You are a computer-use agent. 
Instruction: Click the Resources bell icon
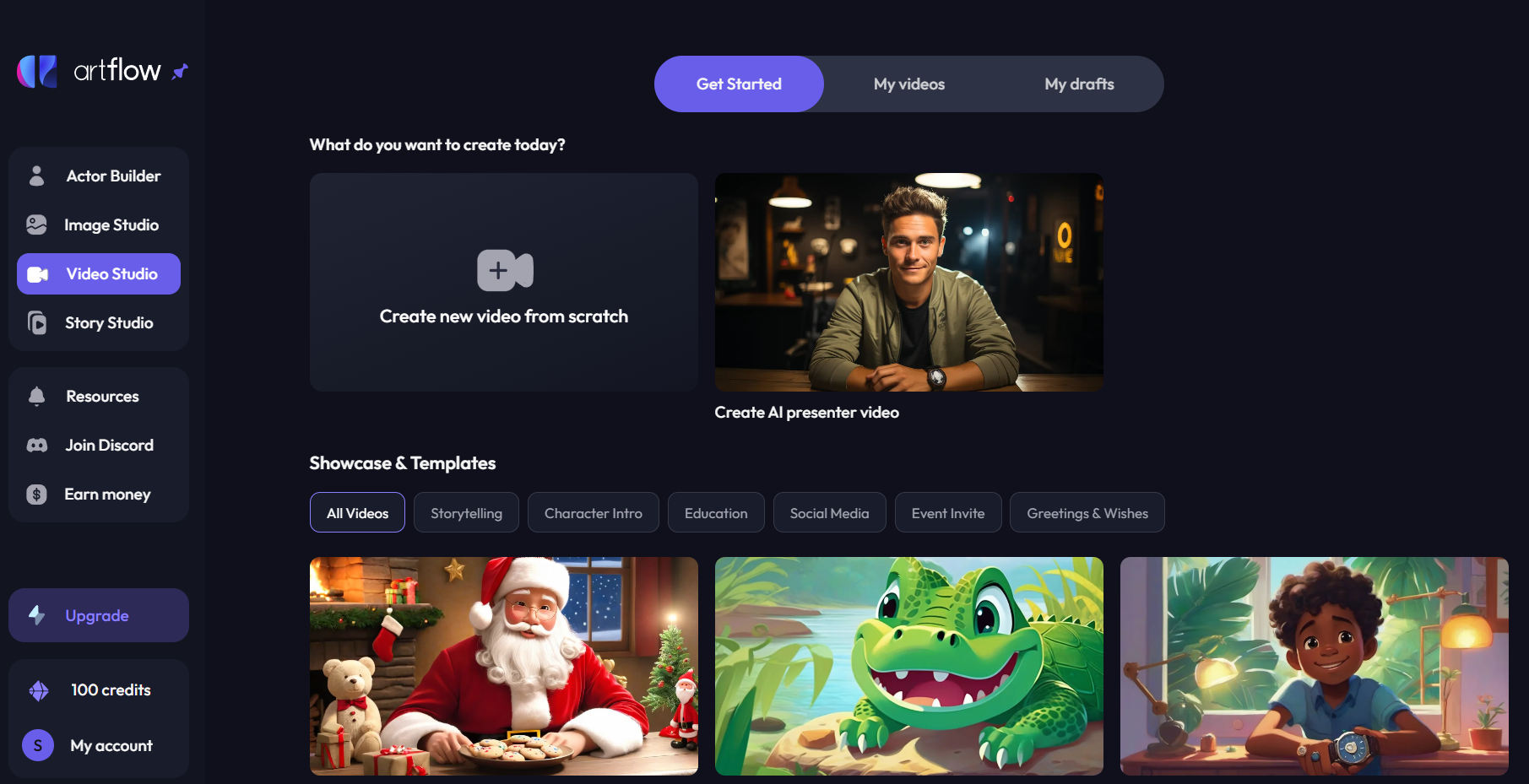[36, 396]
